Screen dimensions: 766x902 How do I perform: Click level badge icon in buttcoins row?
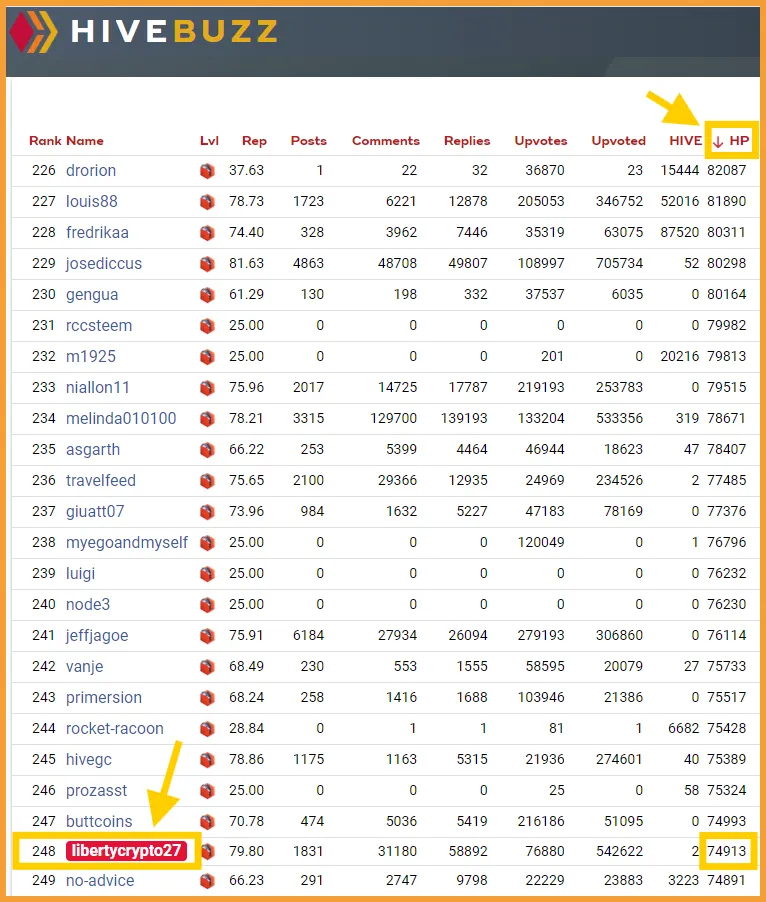tap(208, 823)
